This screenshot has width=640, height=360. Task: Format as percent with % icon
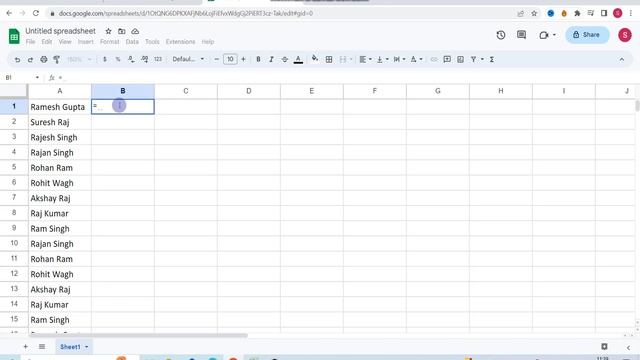click(118, 60)
